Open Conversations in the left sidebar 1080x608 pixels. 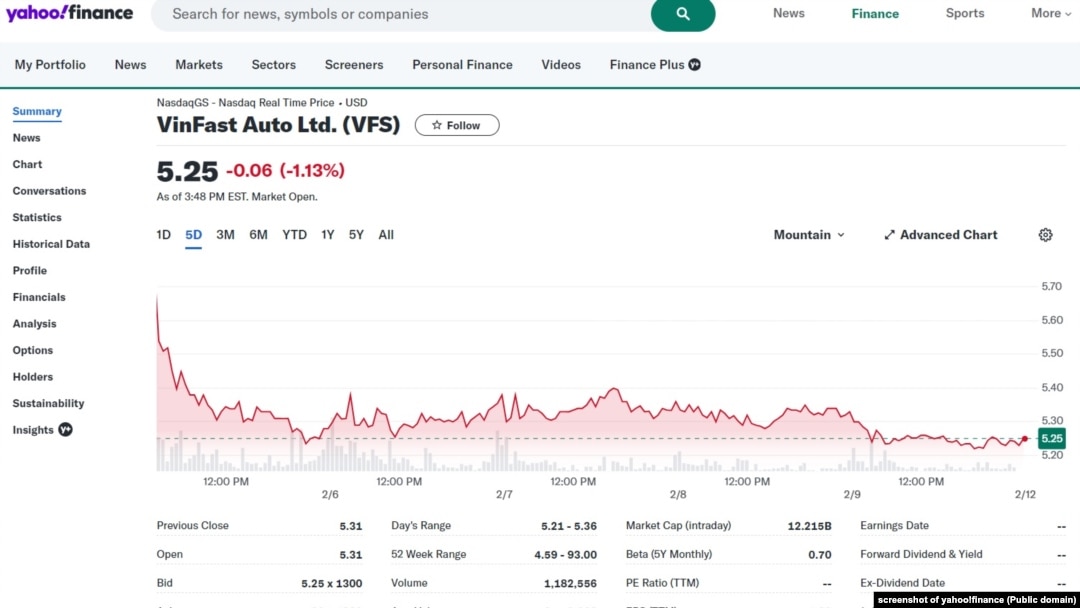pos(49,191)
